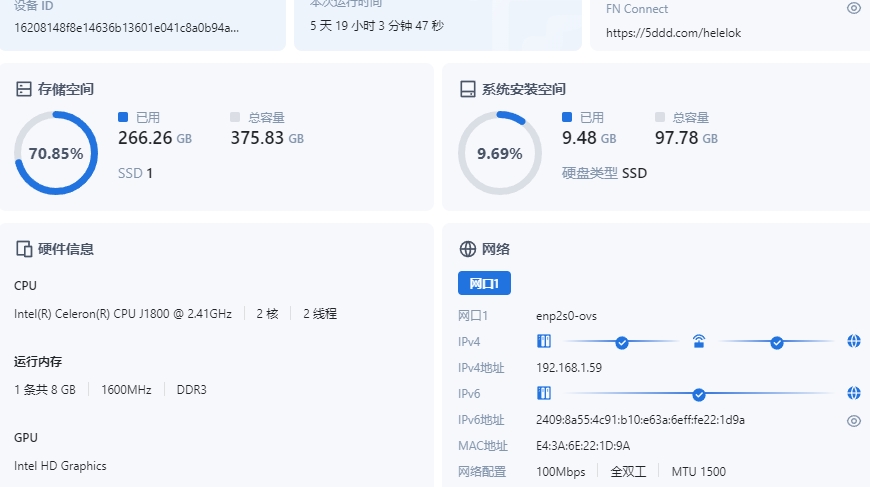The width and height of the screenshot is (870, 487).
Task: Click the 266.26 GB used value
Action: coord(155,138)
